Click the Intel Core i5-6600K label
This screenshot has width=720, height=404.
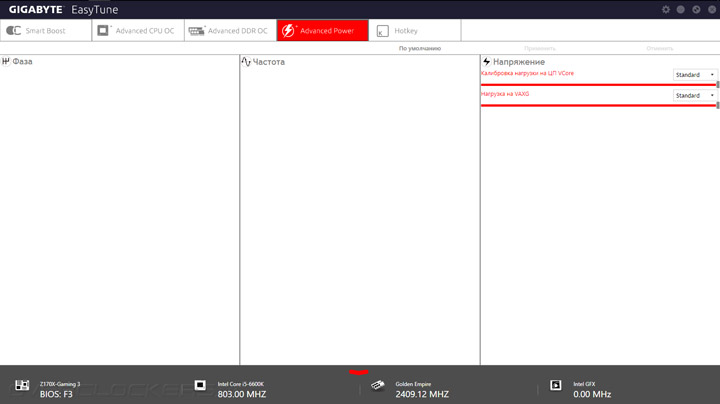point(241,384)
